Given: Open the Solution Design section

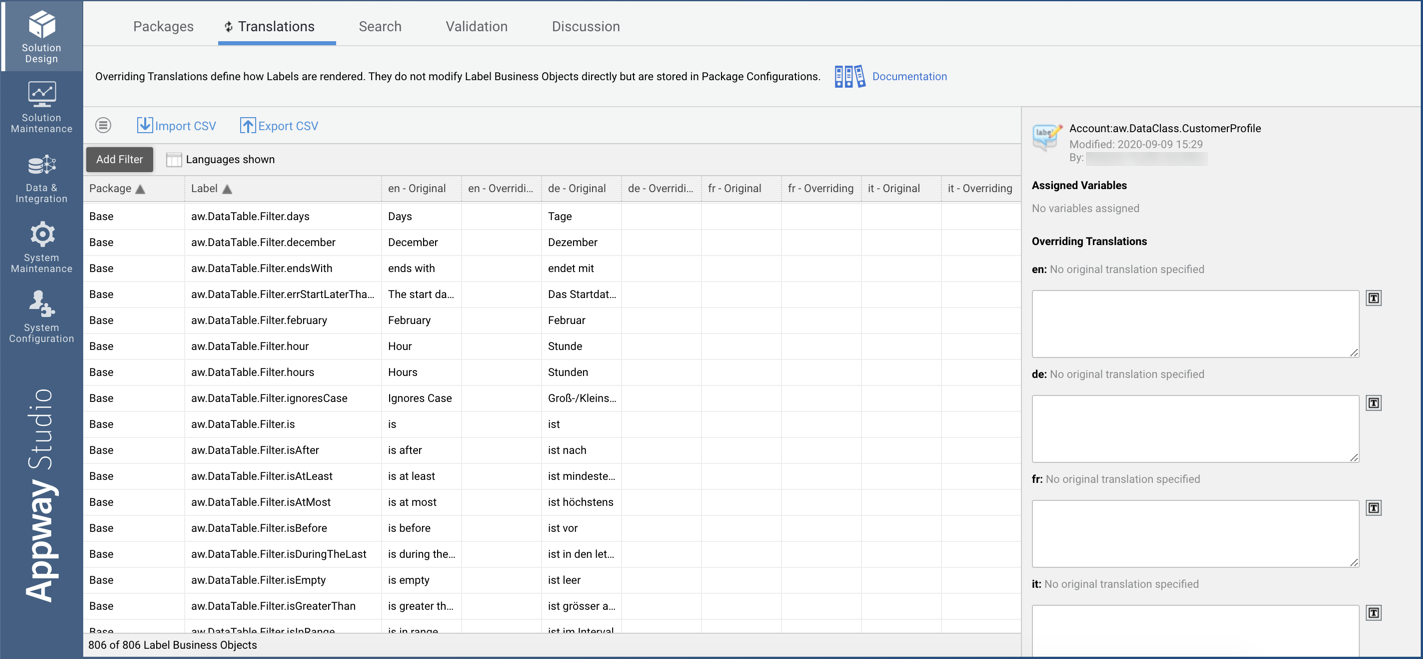Looking at the screenshot, I should pos(41,35).
